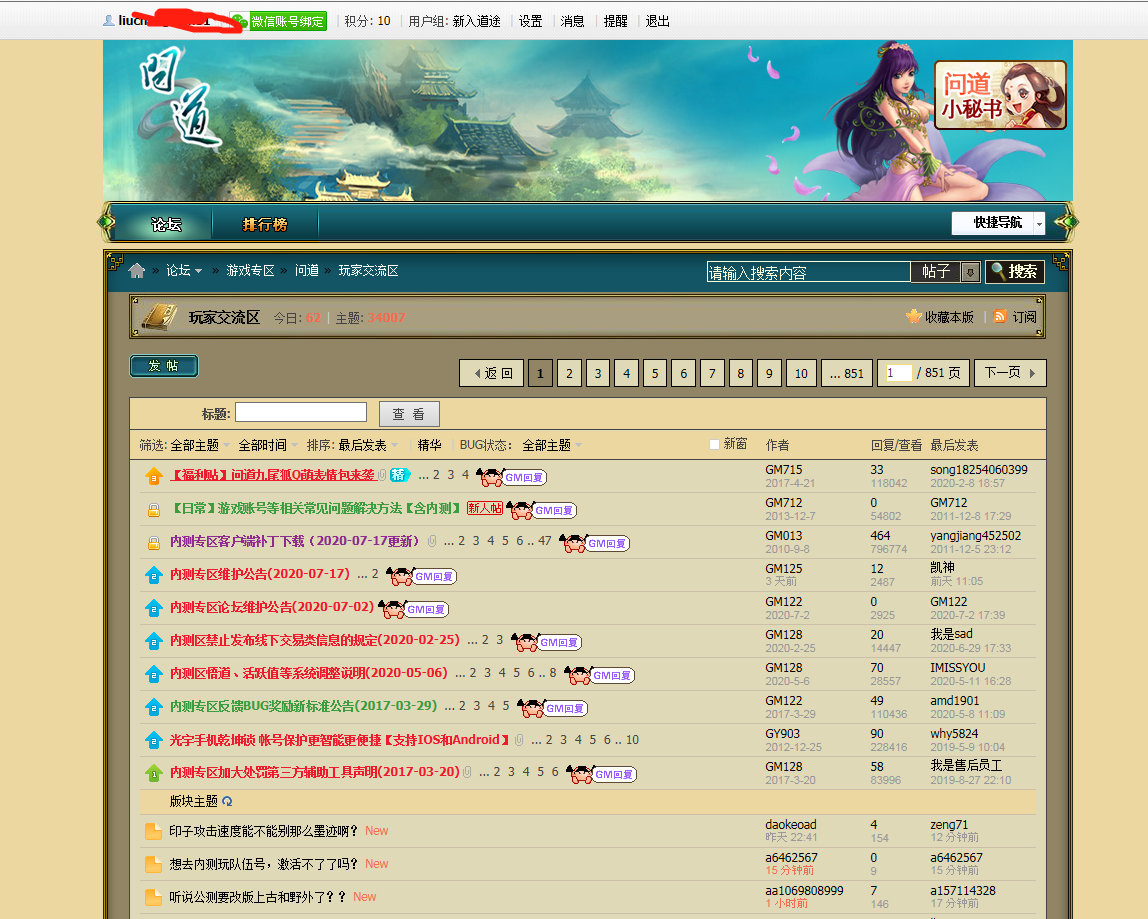Image resolution: width=1148 pixels, height=919 pixels.
Task: Click the 精 digest badge on the 福利贴 thread
Action: 399,475
